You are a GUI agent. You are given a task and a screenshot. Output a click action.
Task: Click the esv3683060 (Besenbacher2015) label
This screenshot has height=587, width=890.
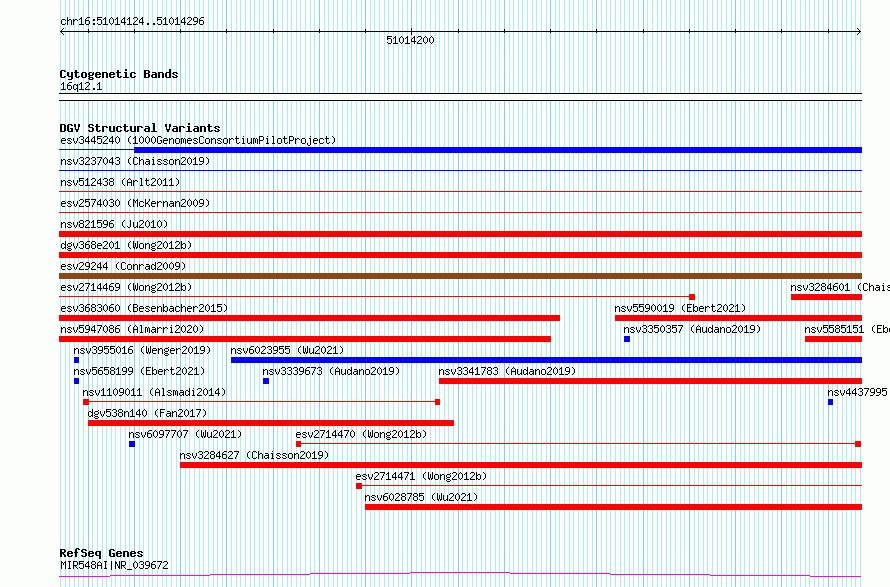coord(144,308)
